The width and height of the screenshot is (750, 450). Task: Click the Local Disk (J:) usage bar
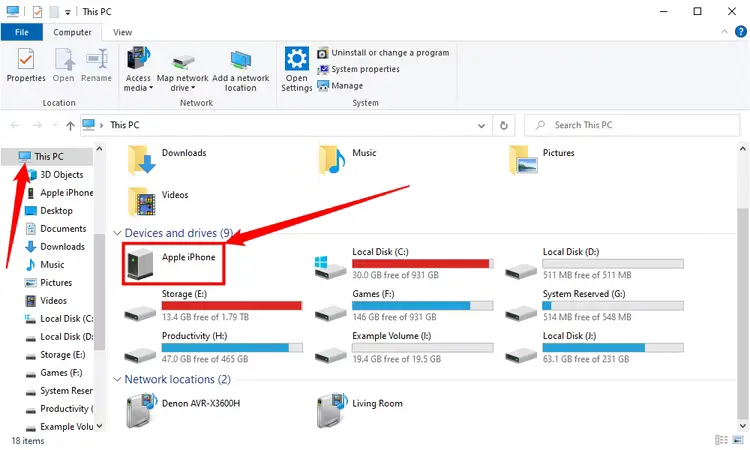(x=613, y=348)
